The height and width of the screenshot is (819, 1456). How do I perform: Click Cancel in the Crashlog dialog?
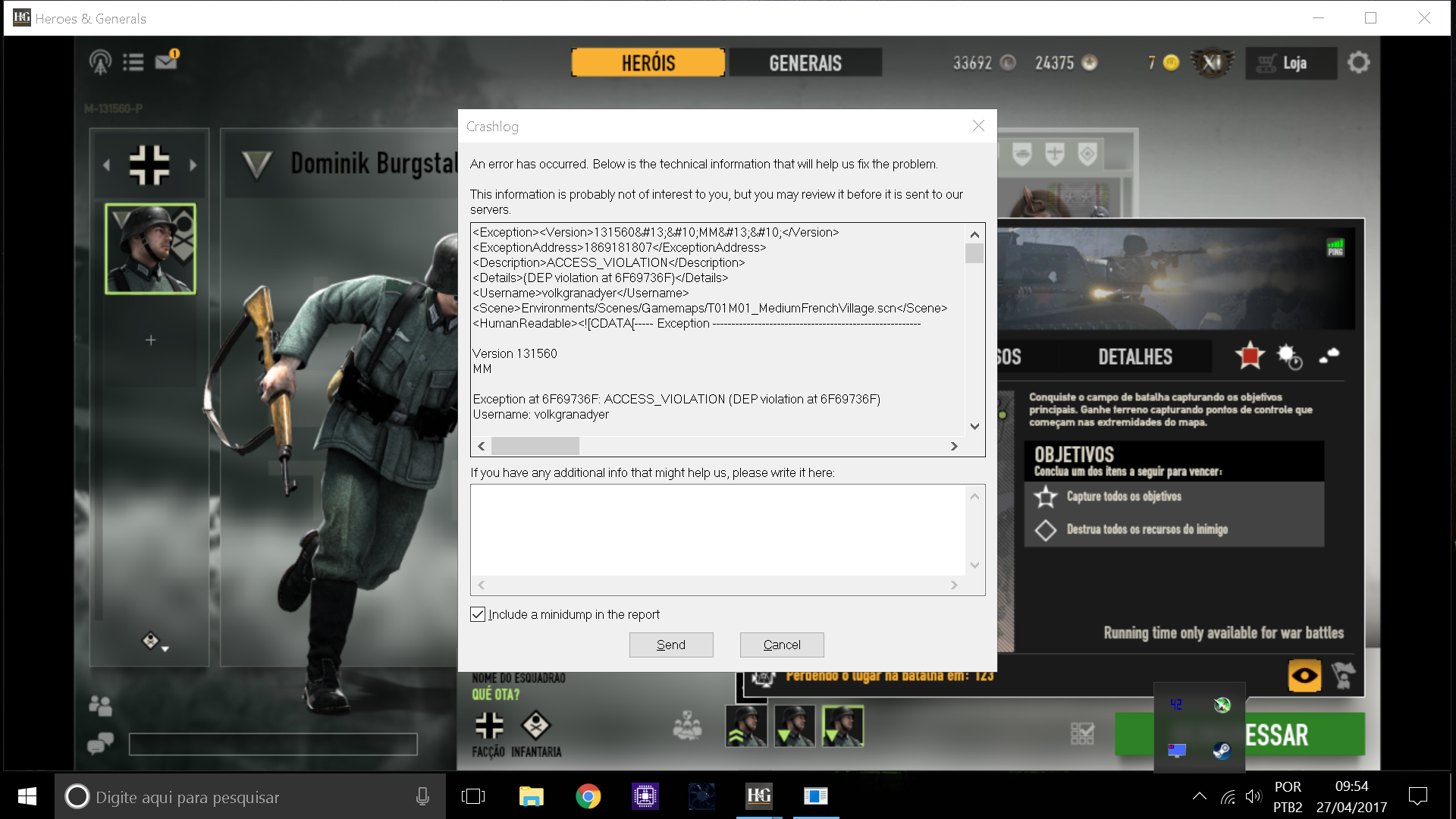pos(782,645)
